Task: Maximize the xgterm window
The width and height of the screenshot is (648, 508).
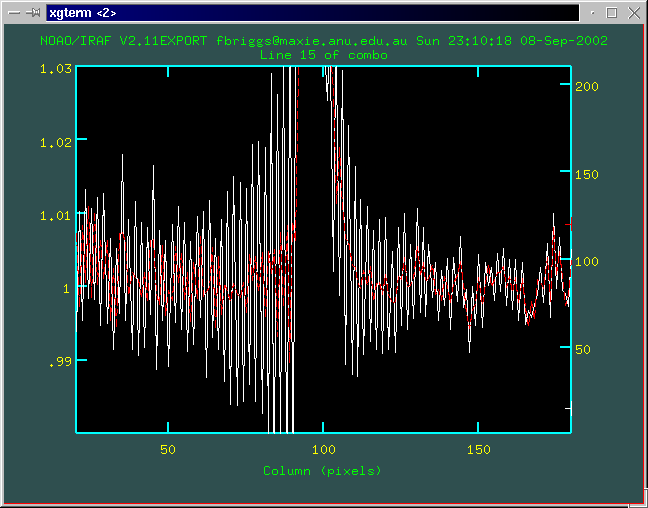Action: pyautogui.click(x=612, y=13)
